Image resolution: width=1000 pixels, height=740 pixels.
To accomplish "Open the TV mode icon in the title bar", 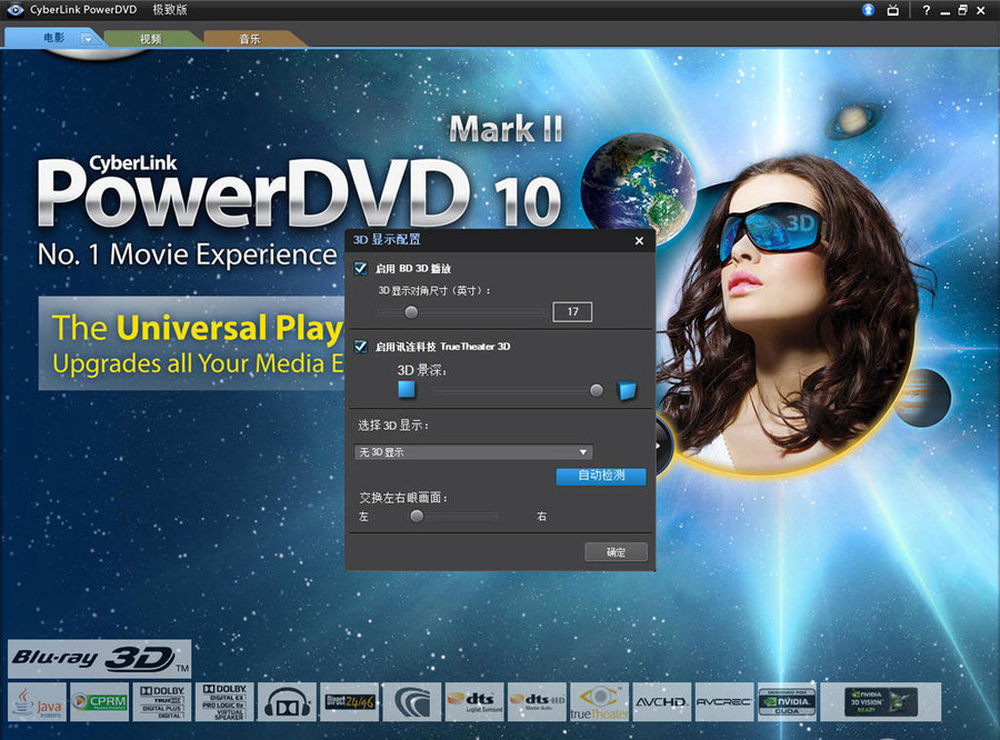I will 893,10.
